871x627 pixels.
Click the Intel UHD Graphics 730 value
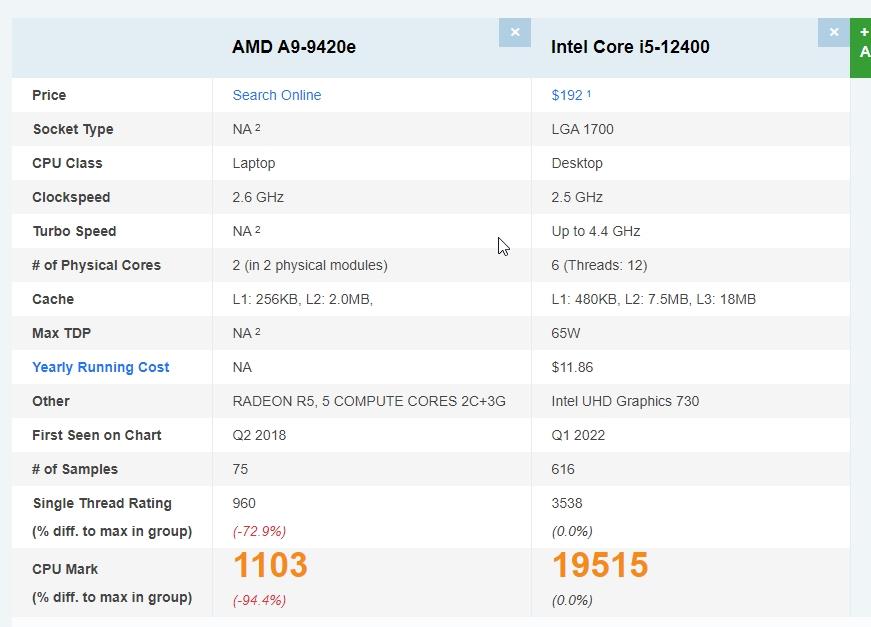pyautogui.click(x=625, y=401)
